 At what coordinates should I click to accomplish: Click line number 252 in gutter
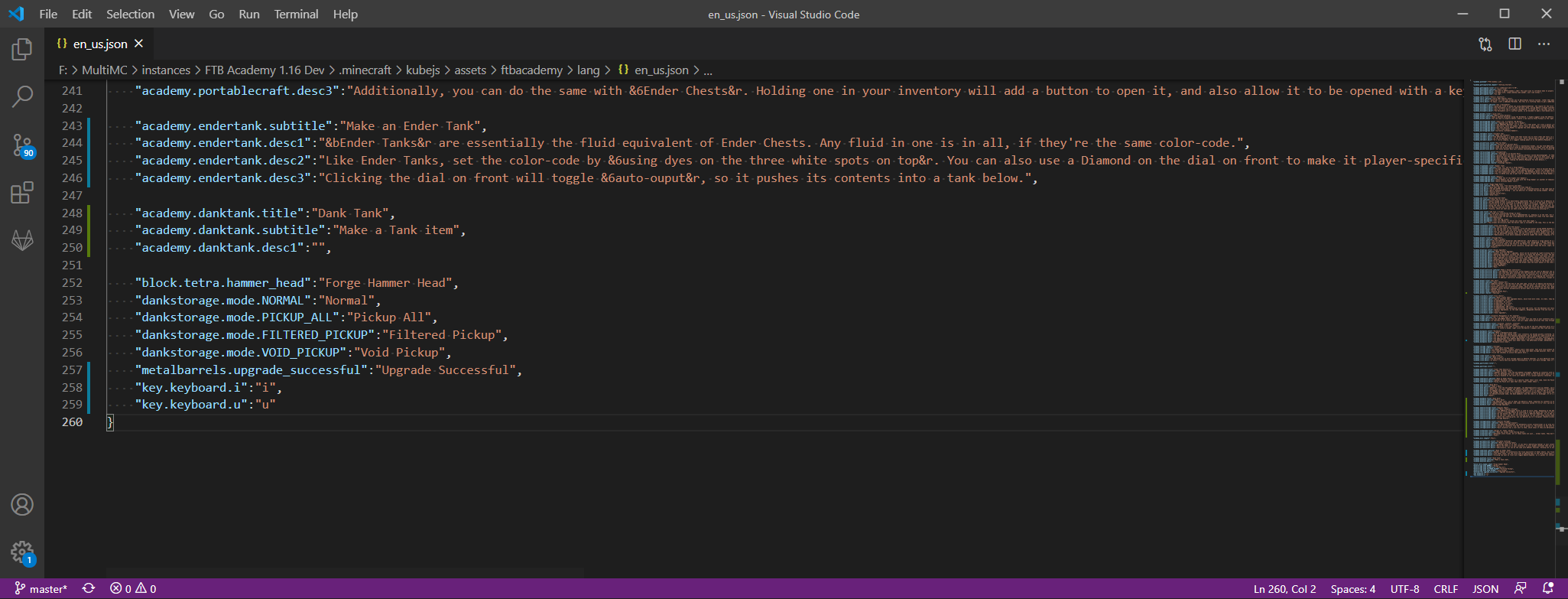coord(72,282)
